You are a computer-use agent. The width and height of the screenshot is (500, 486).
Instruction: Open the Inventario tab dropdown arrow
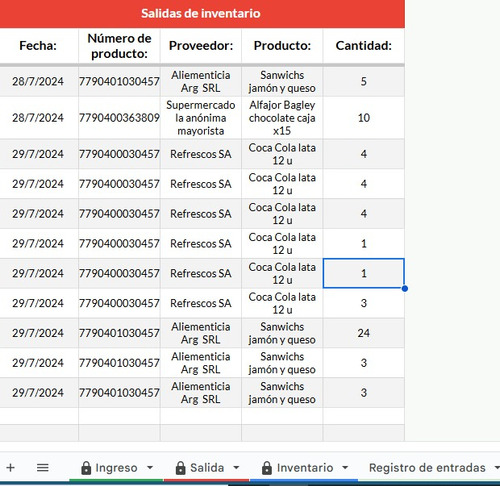(x=345, y=468)
